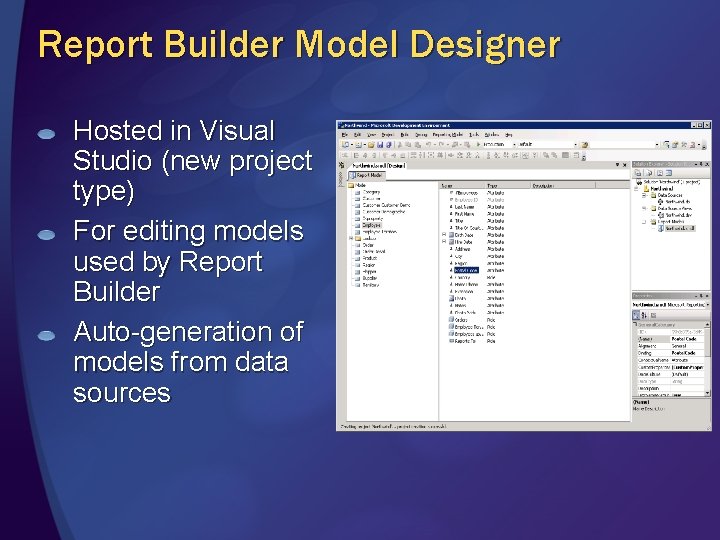Expand the Birth Date attribute
Image resolution: width=720 pixels, height=540 pixels.
(x=444, y=235)
